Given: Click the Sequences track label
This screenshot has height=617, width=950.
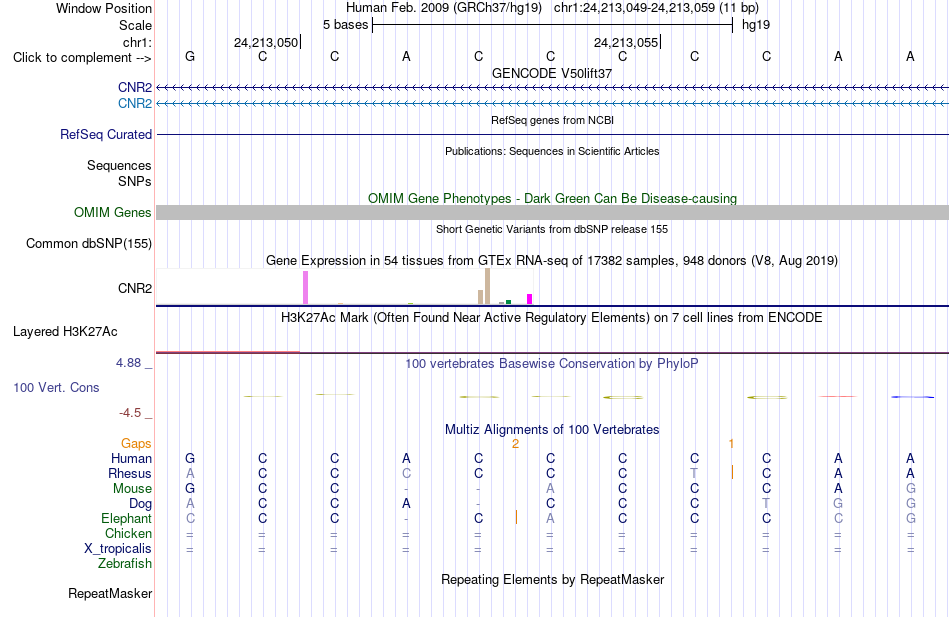Looking at the screenshot, I should pos(119,165).
